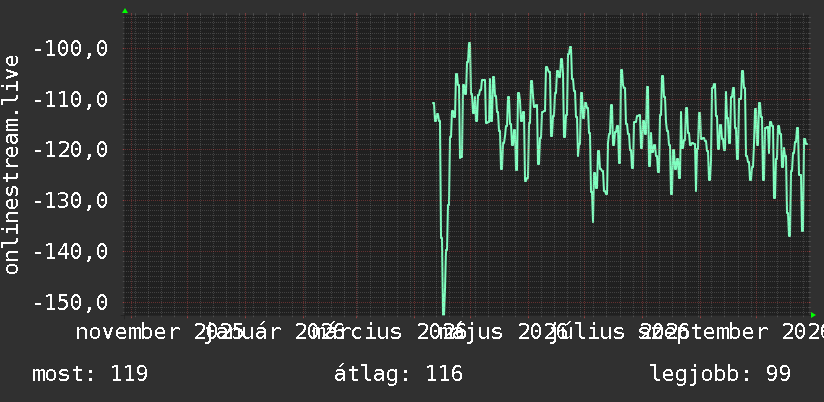Select the -120,0 y-axis label
This screenshot has height=402, width=824.
click(x=70, y=150)
